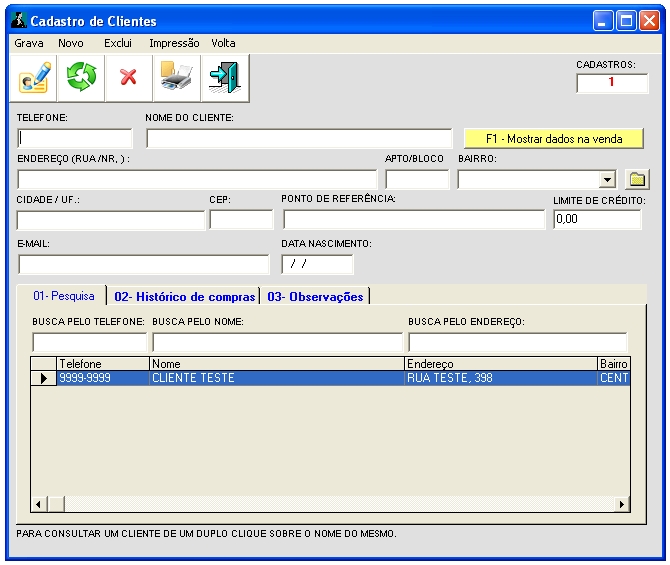Screen dimensions: 670x565
Task: Click the application icon in title bar
Action: point(18,20)
